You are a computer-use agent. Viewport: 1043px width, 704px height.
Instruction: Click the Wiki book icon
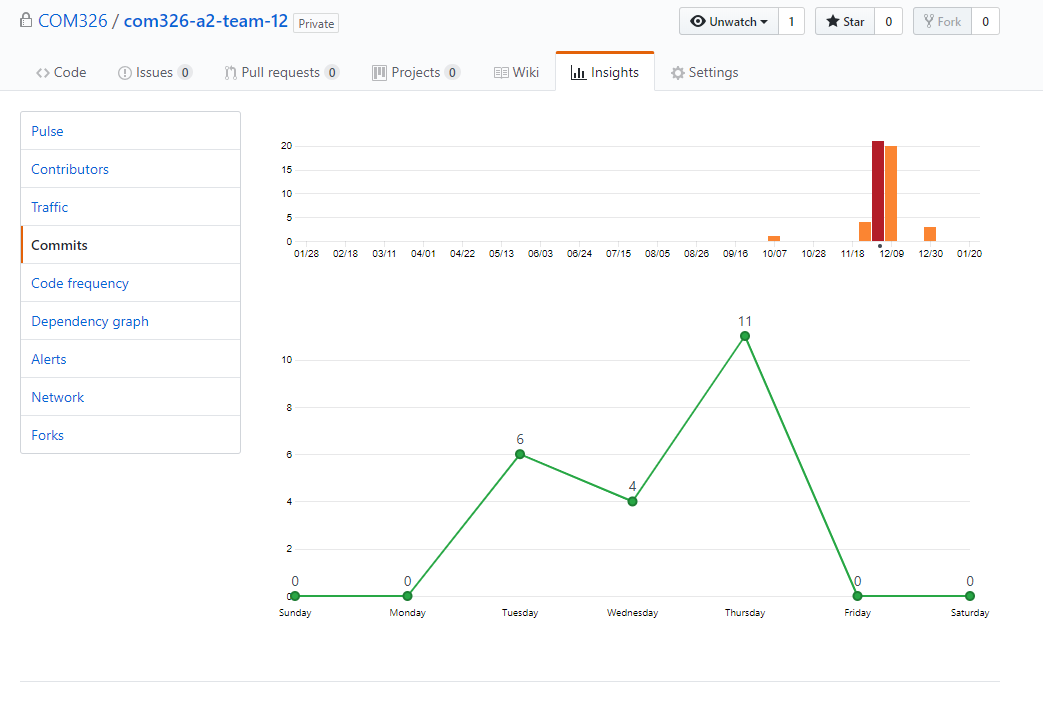(x=500, y=71)
